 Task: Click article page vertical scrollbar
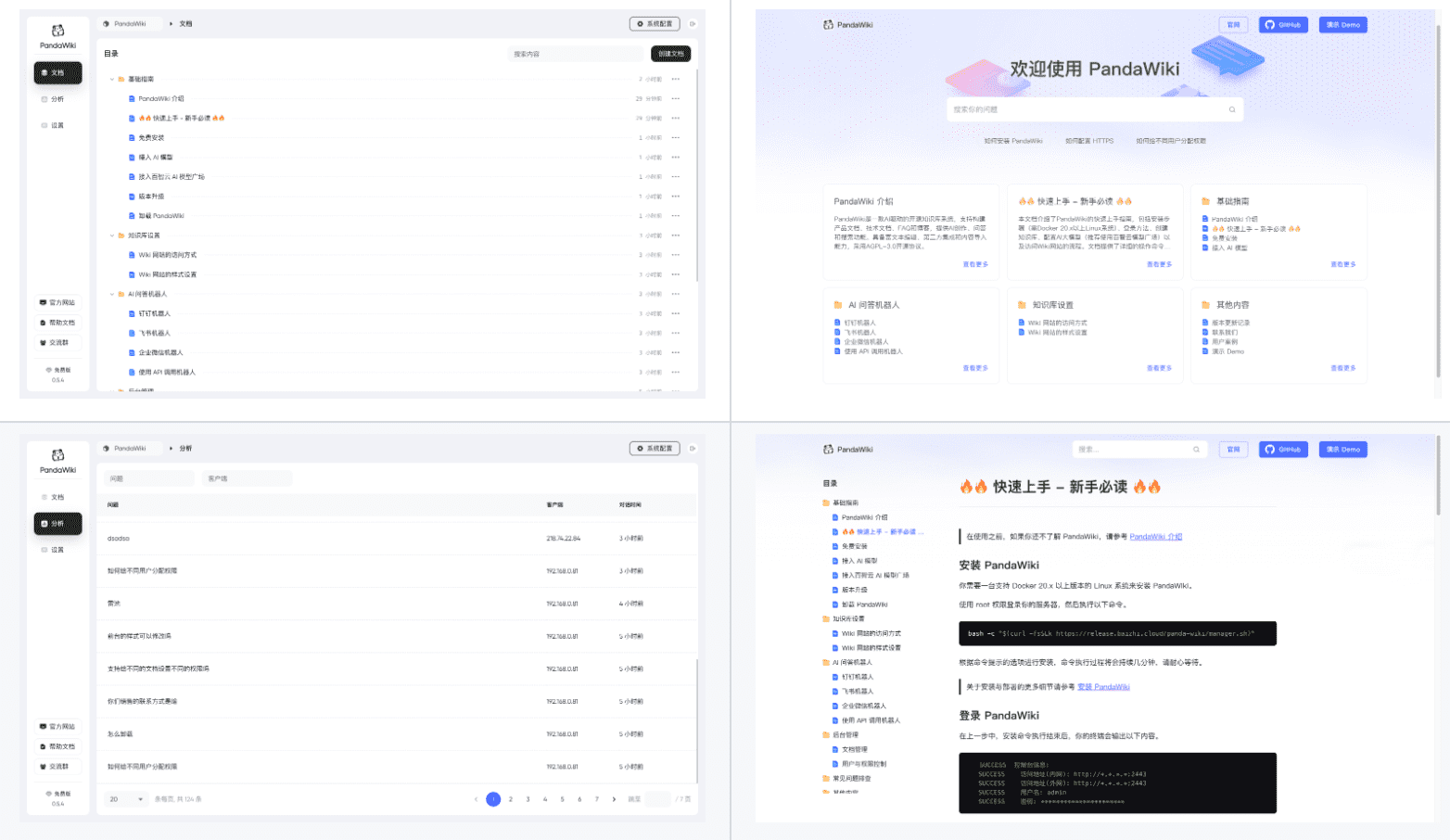pos(1438,476)
